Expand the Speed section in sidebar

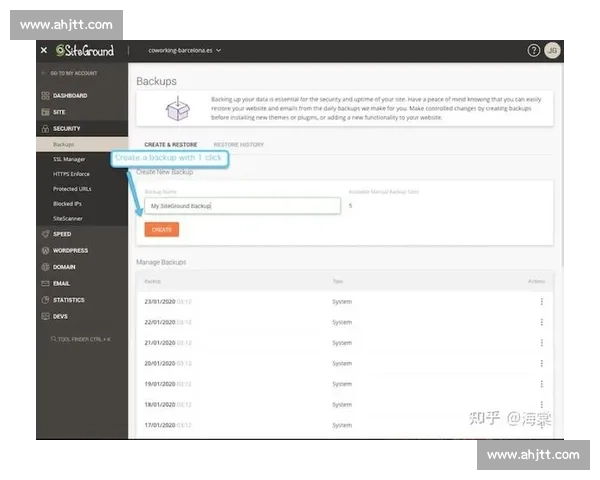click(62, 234)
